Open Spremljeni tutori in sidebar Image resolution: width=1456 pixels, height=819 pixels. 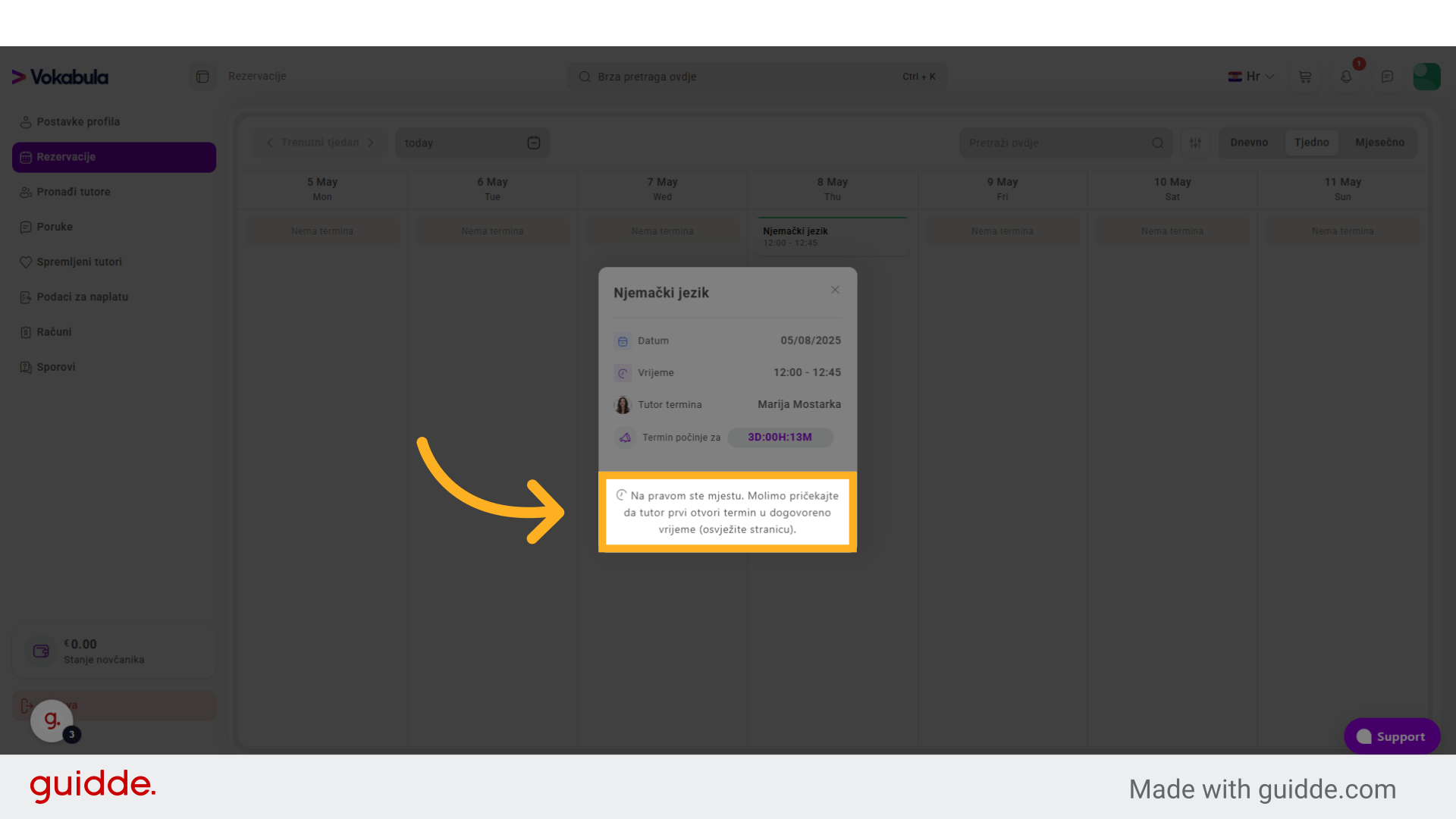(x=114, y=262)
